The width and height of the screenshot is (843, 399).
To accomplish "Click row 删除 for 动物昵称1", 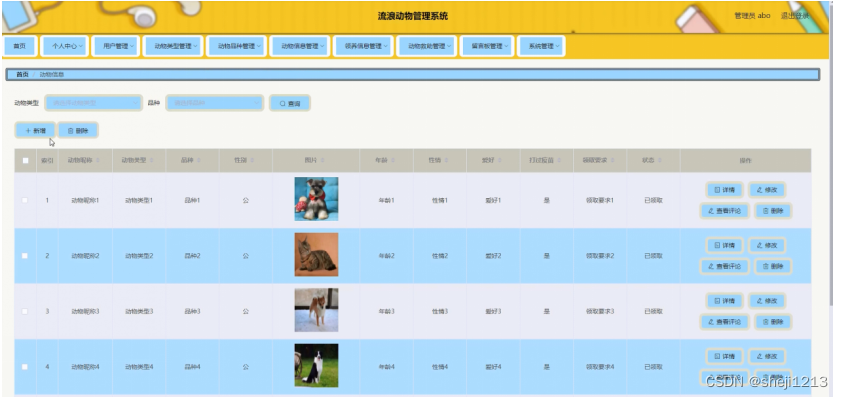I will (773, 211).
